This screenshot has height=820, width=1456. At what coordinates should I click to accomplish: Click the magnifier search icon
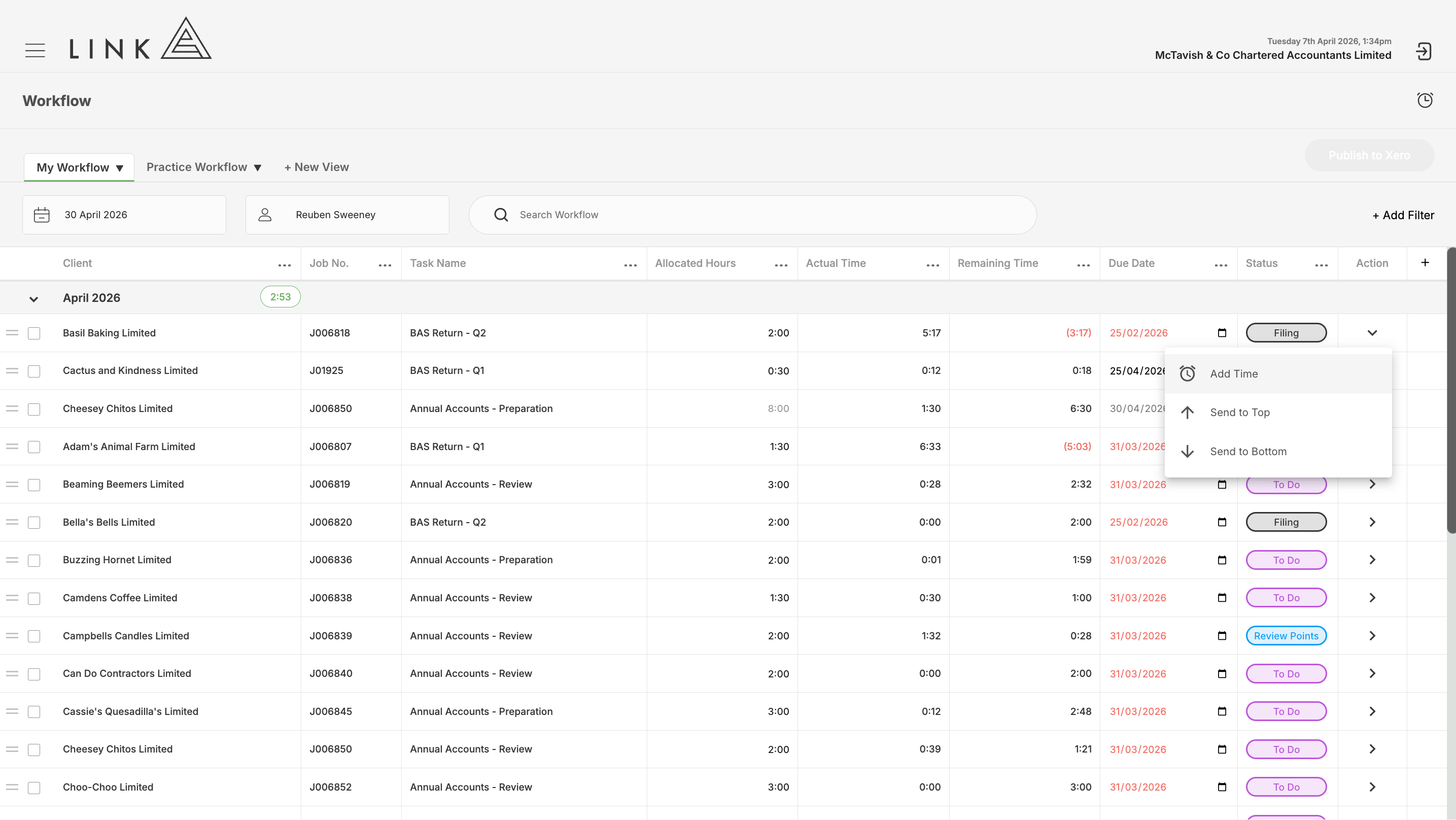[x=501, y=215]
